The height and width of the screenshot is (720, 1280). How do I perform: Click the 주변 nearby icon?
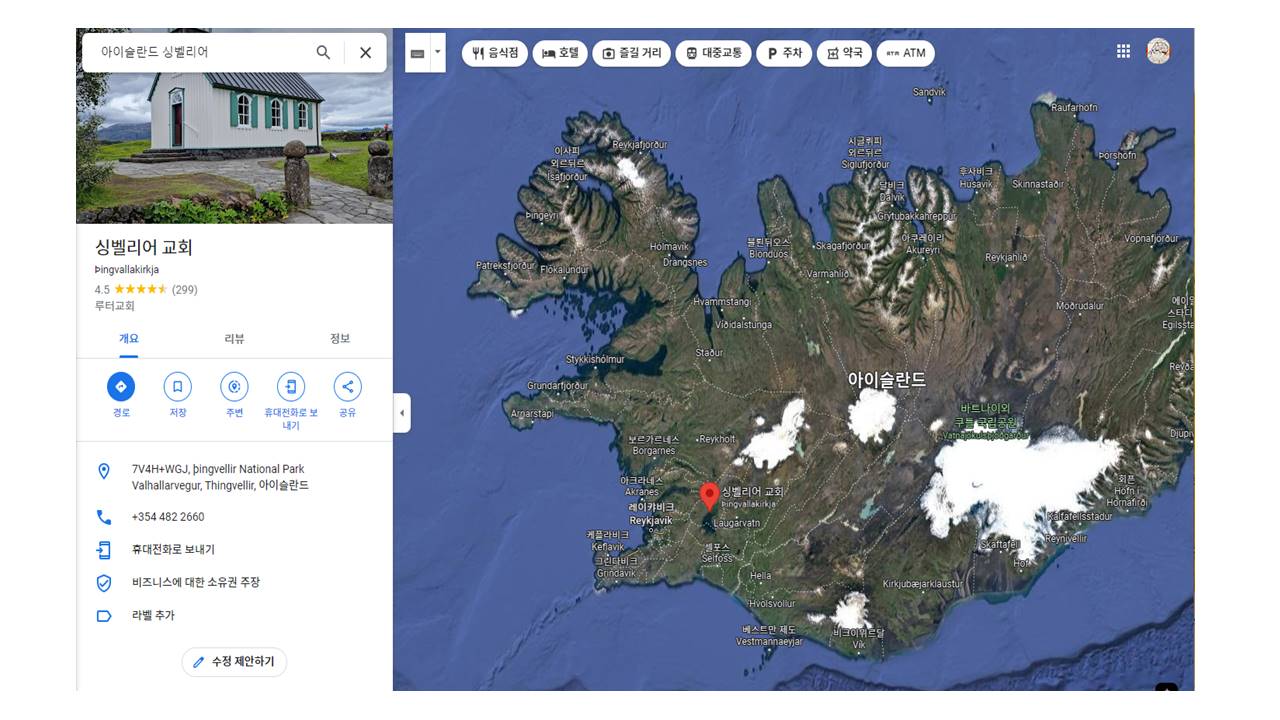[x=234, y=387]
